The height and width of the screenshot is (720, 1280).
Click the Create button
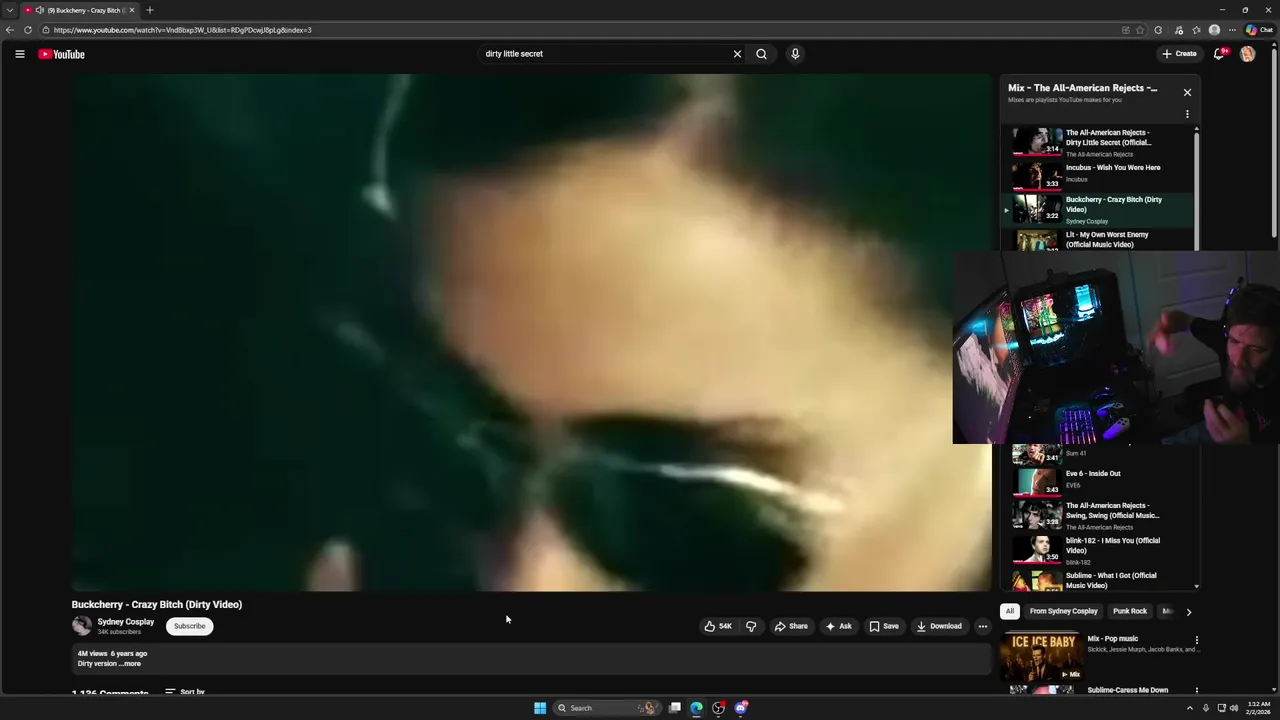(x=1179, y=54)
